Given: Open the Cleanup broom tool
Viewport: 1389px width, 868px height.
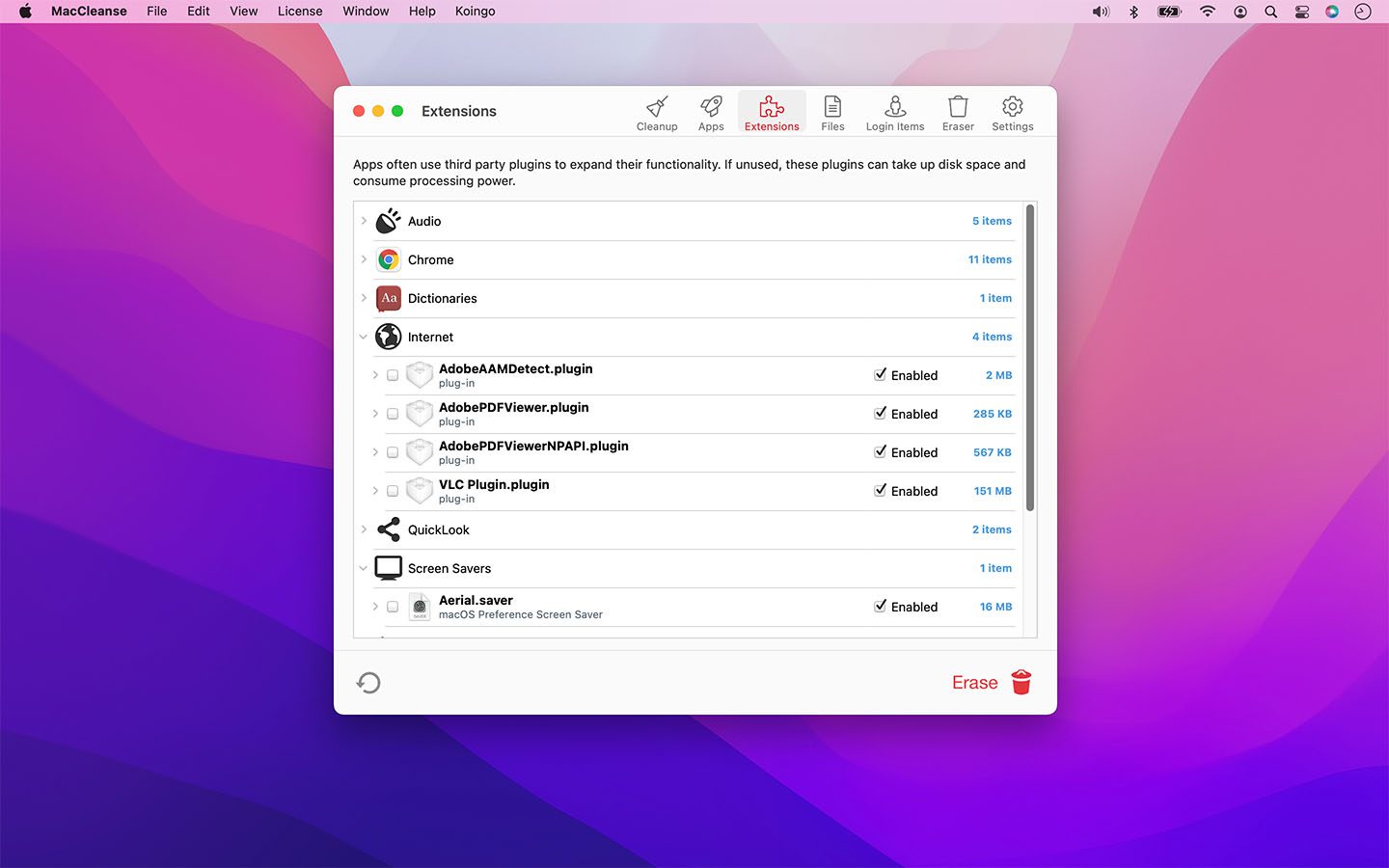Looking at the screenshot, I should pos(657,113).
